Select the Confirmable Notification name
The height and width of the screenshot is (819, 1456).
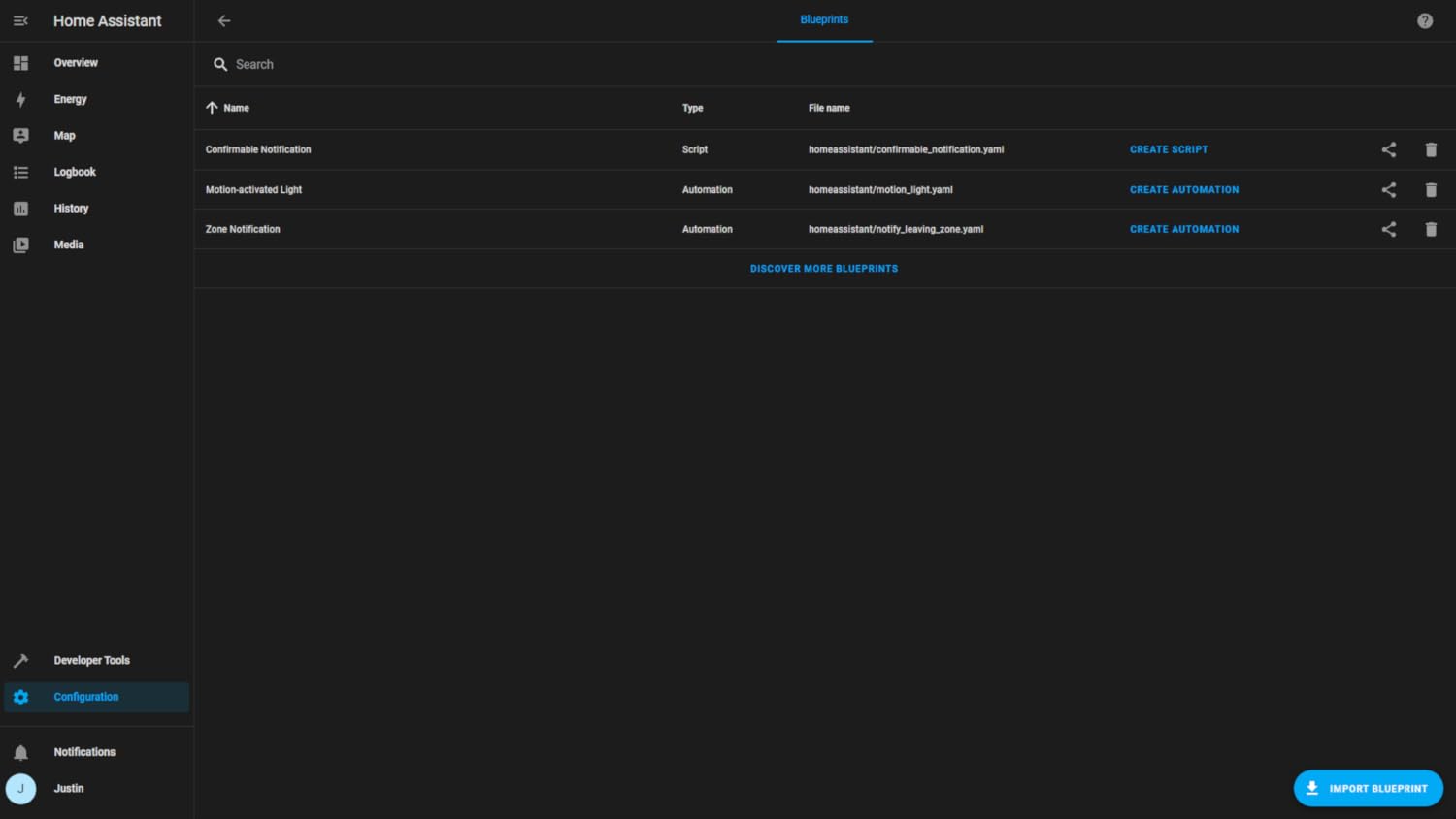tap(258, 149)
